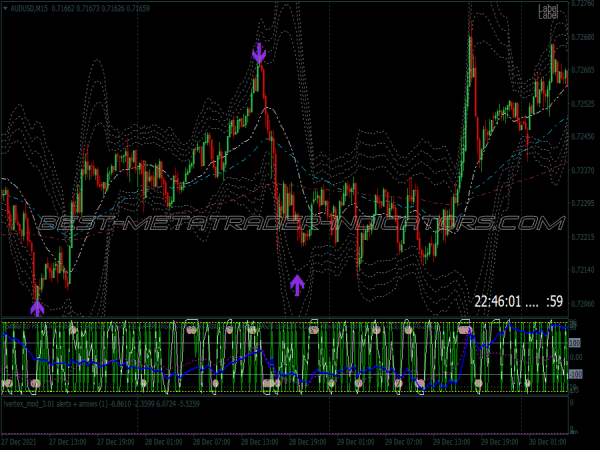Viewport: 600px width, 450px height.
Task: Click the 27 Dec 13:00 time axis label
Action: 68,442
